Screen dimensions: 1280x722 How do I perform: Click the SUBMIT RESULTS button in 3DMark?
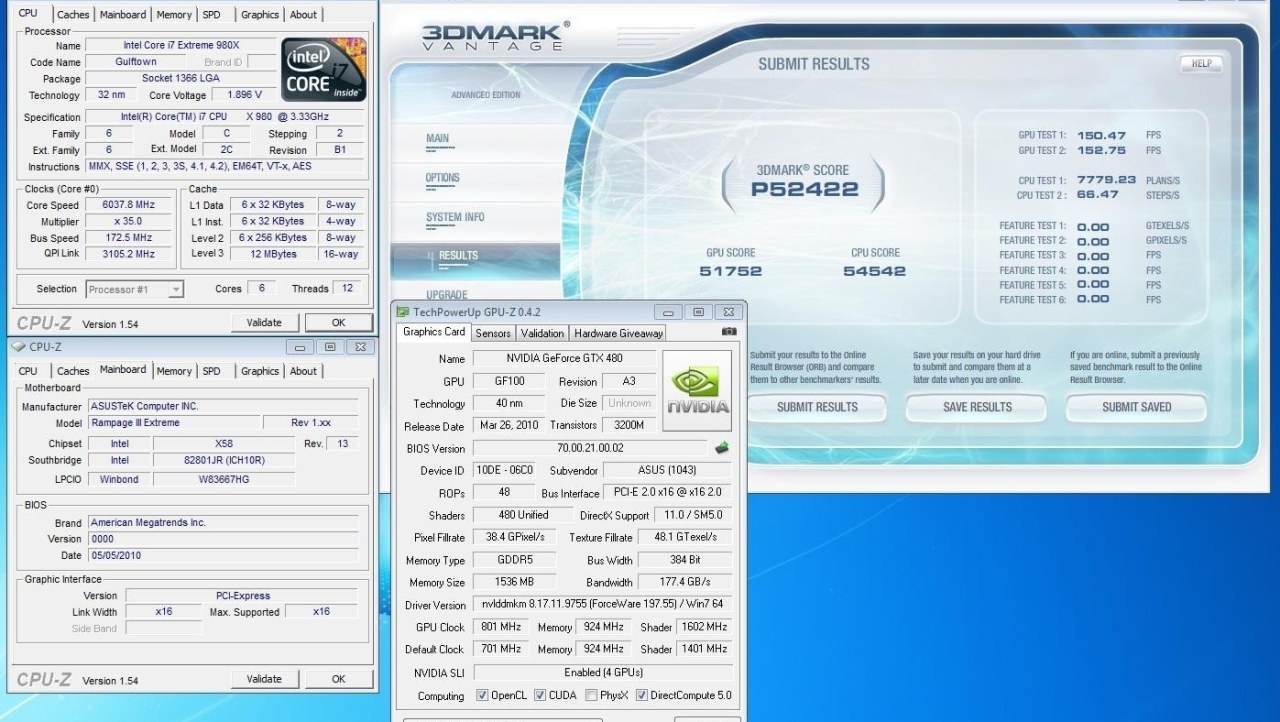coord(817,407)
